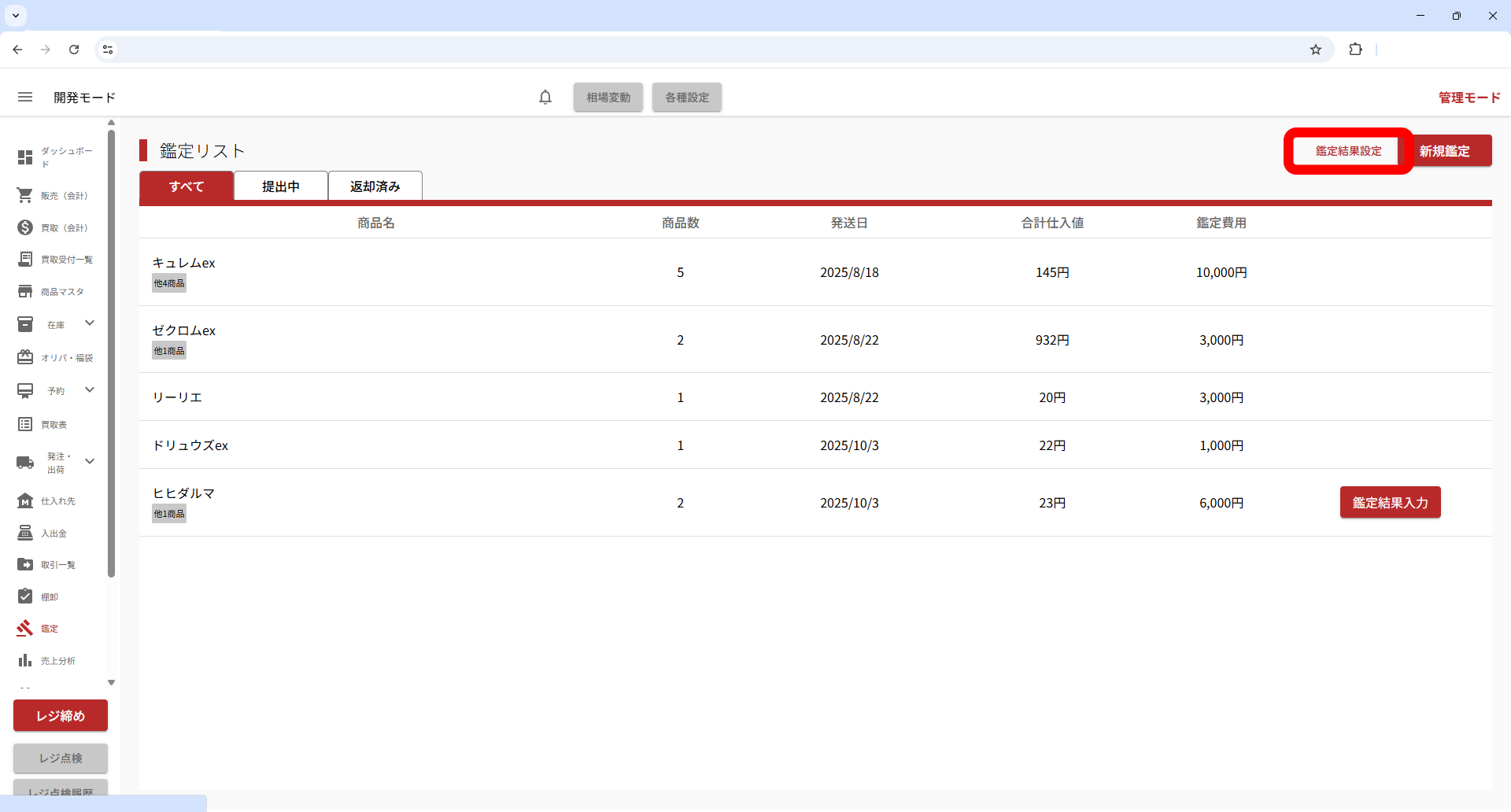Expand the 在庫 inventory submenu chevron

click(90, 323)
